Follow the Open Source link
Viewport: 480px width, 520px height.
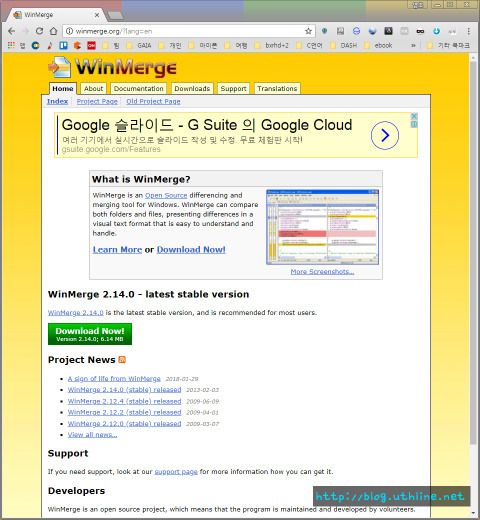pos(166,195)
